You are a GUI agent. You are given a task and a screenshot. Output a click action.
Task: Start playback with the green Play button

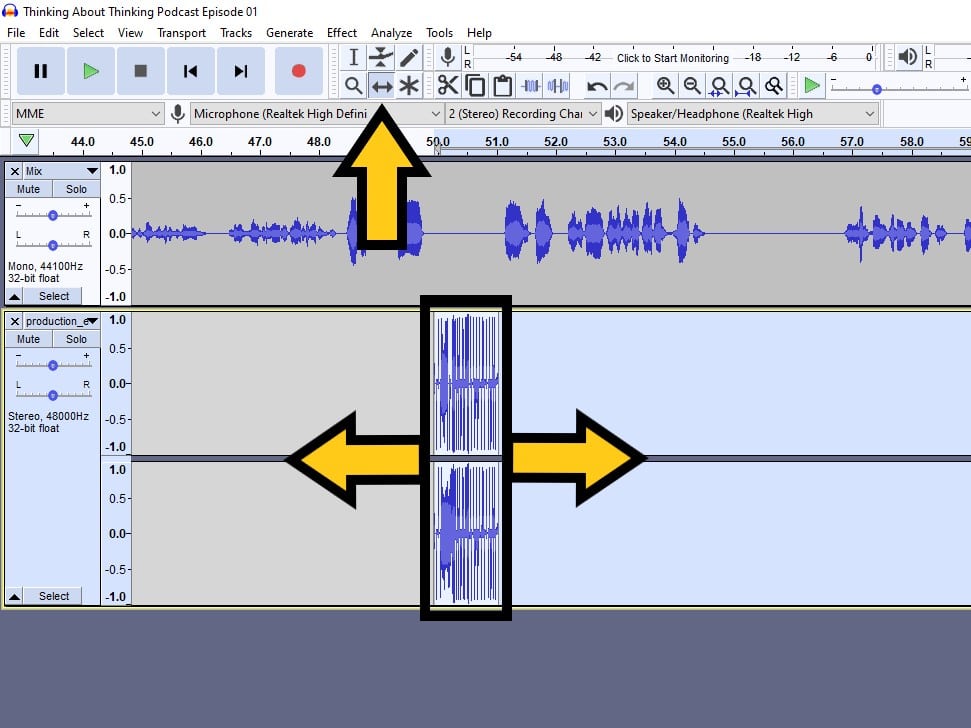tap(91, 71)
